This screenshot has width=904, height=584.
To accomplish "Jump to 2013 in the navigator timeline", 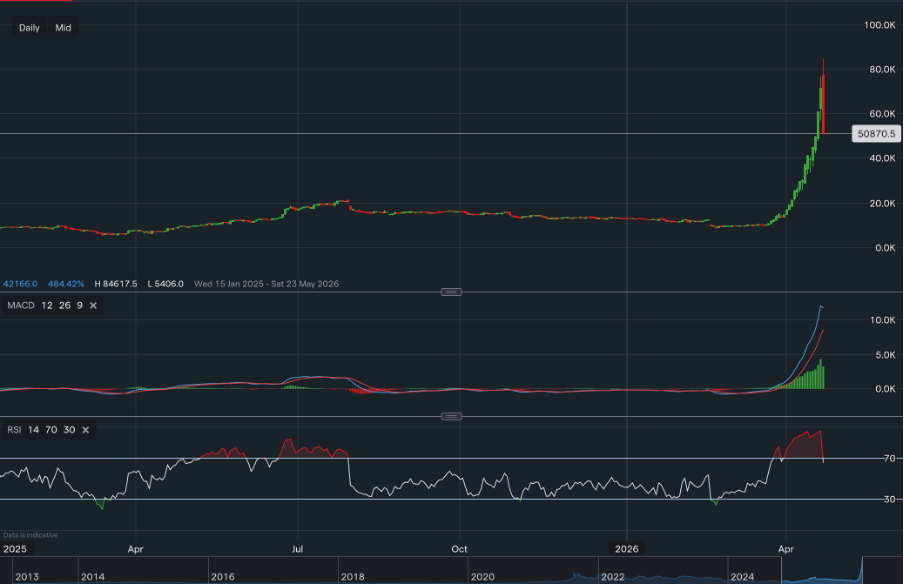I will coord(27,576).
